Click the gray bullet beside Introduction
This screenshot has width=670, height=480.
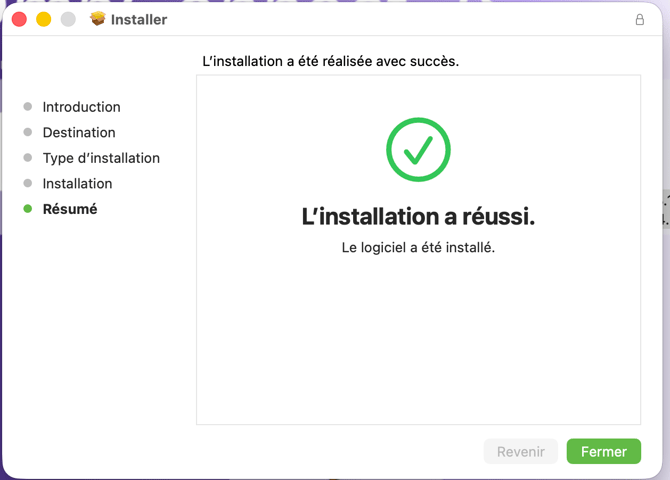click(28, 107)
